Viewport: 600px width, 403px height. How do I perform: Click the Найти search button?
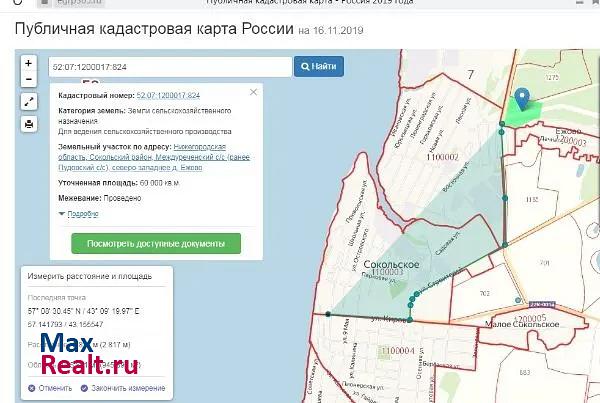(x=318, y=67)
